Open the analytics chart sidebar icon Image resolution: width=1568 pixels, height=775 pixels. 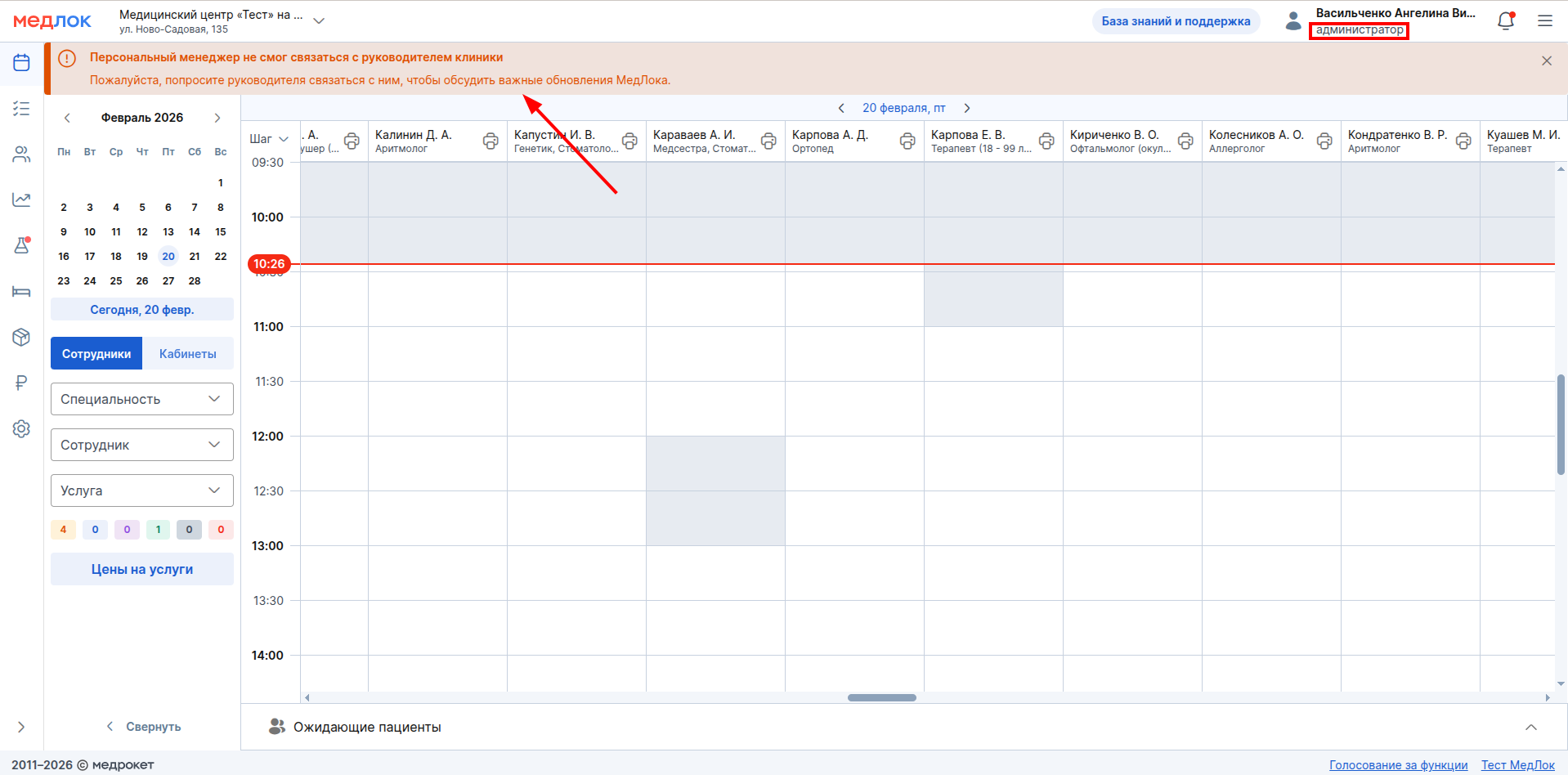coord(21,199)
